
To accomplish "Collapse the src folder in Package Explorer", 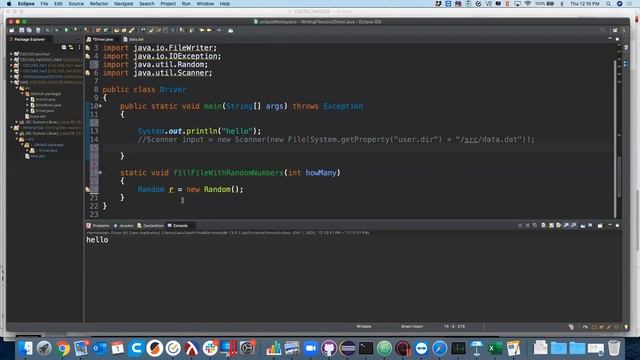I will (x=17, y=88).
